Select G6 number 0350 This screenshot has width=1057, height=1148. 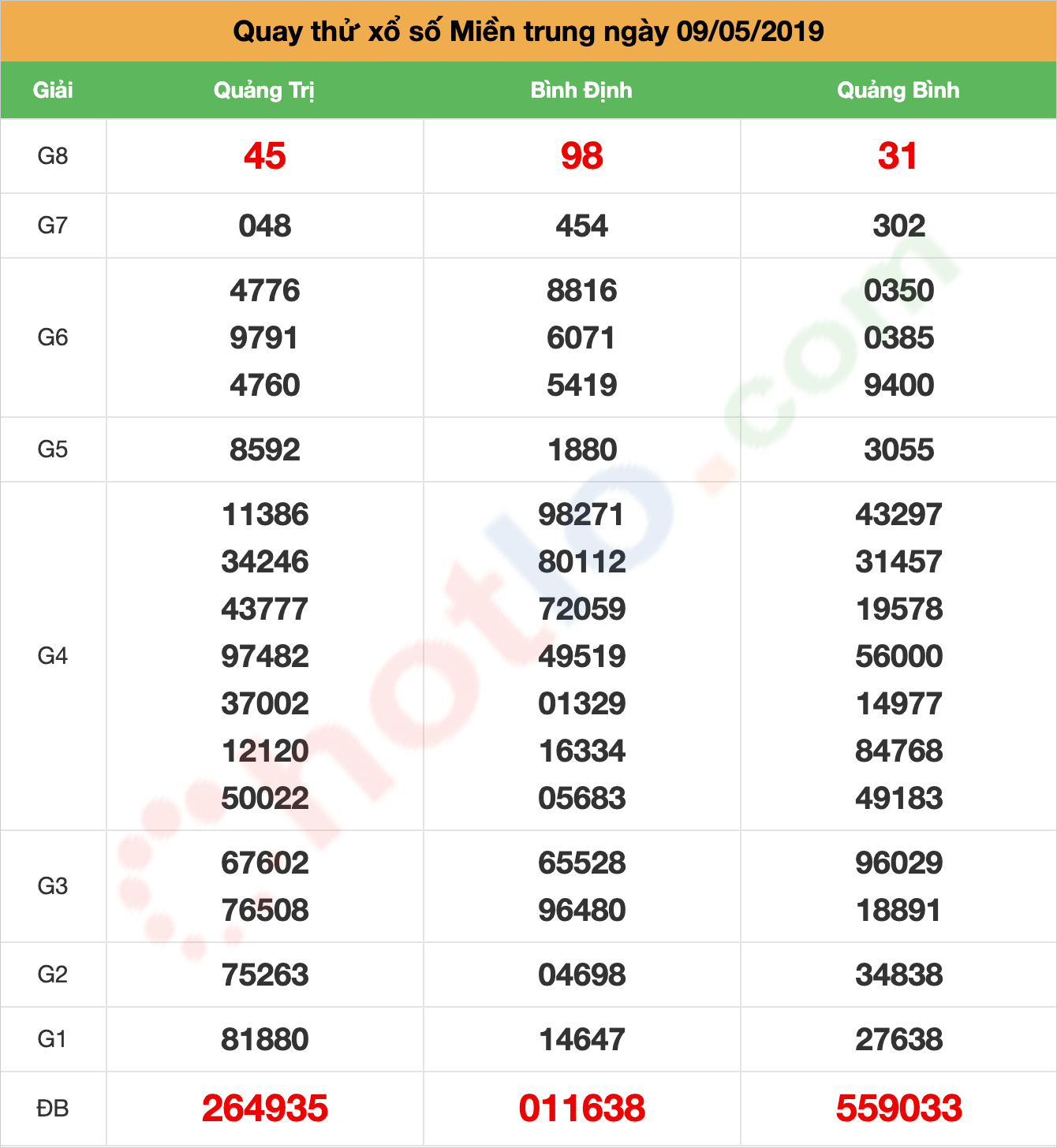tap(899, 291)
